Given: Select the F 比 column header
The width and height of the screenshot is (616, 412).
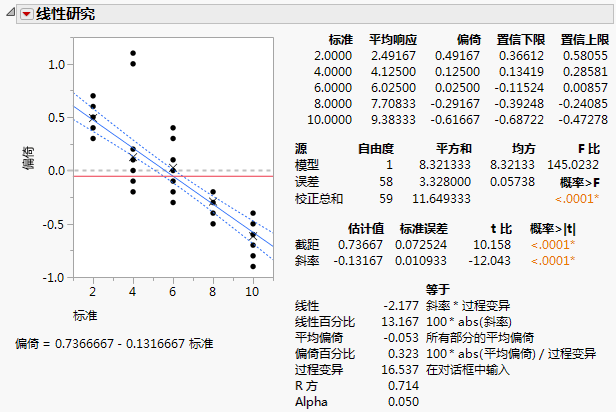Looking at the screenshot, I should (x=588, y=149).
